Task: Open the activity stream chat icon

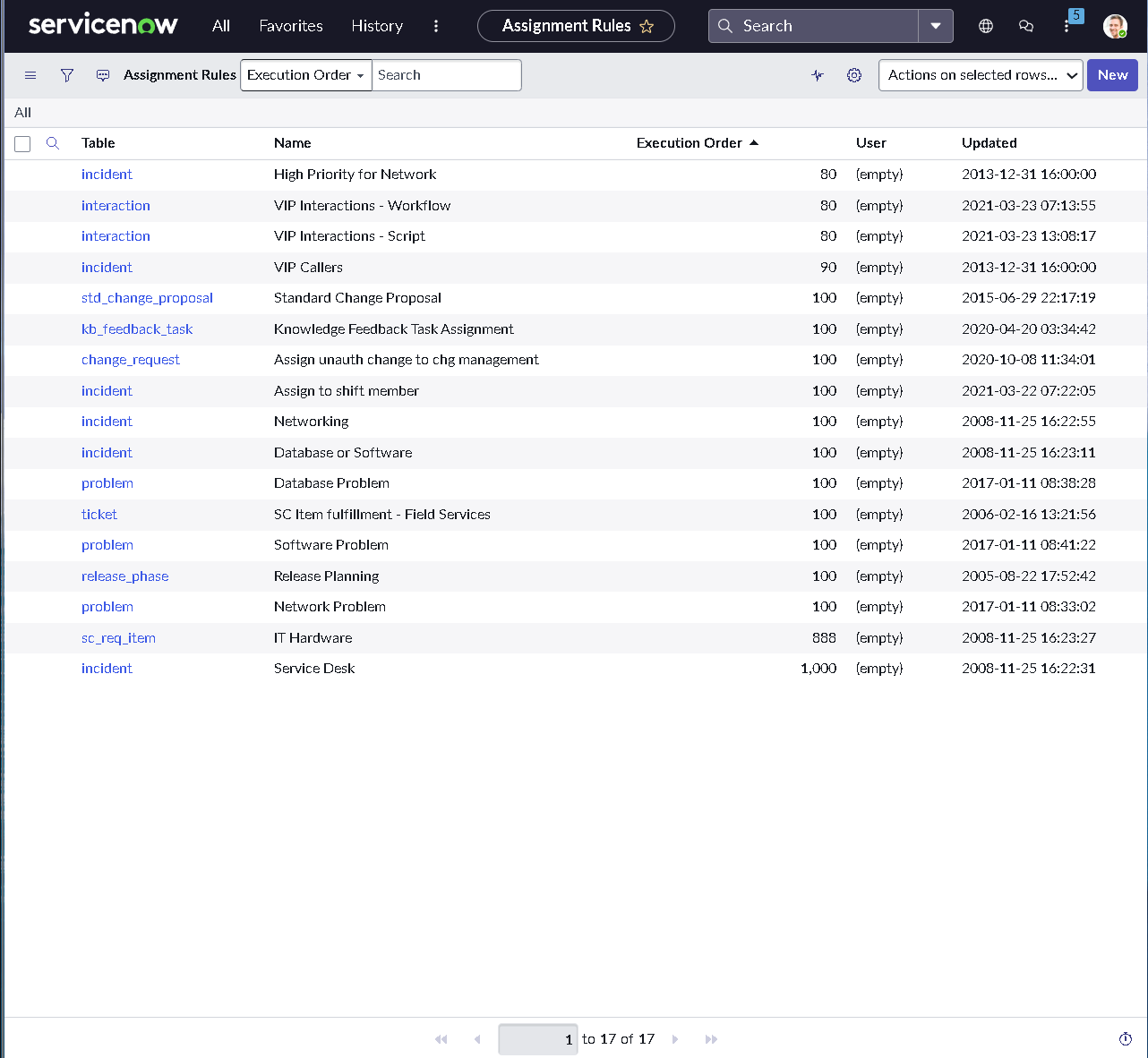Action: pyautogui.click(x=103, y=75)
